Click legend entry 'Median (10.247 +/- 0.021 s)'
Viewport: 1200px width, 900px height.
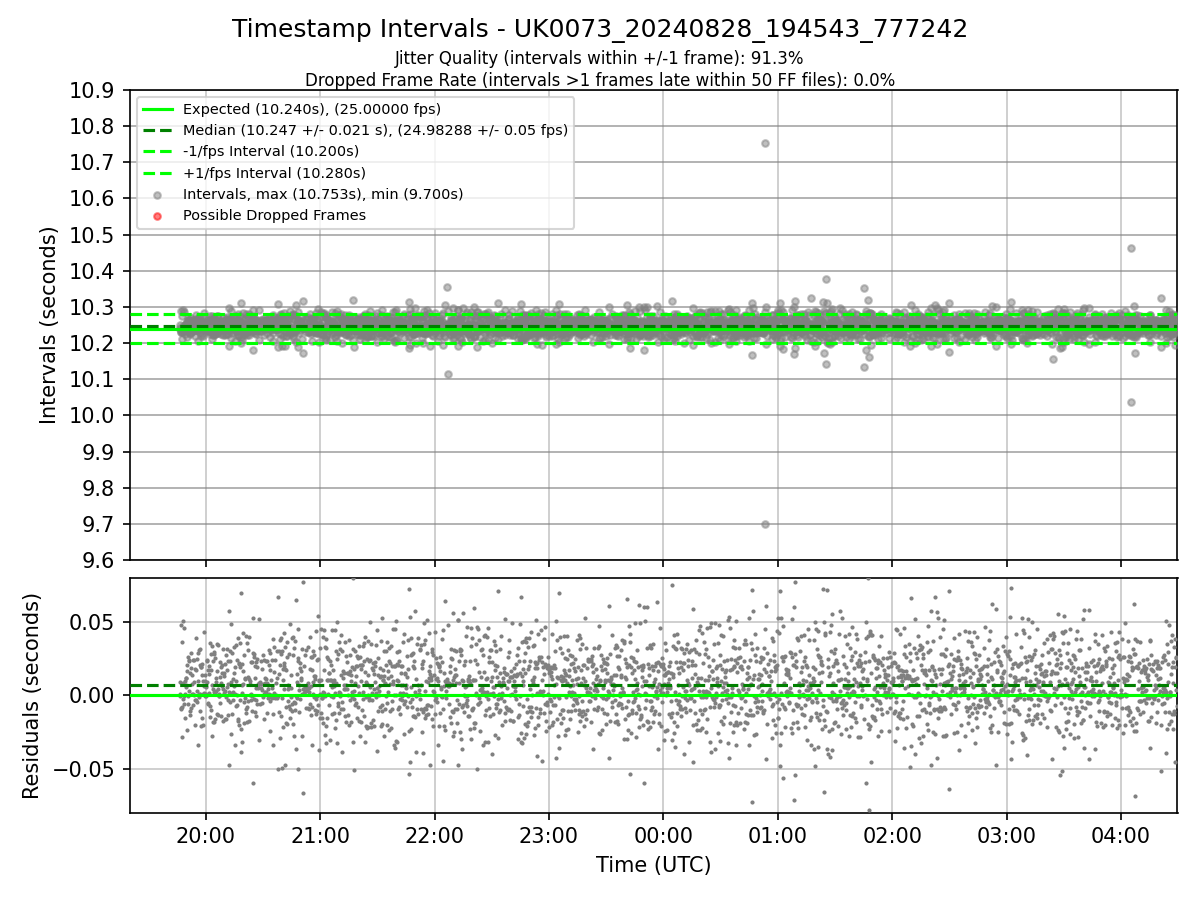(375, 130)
